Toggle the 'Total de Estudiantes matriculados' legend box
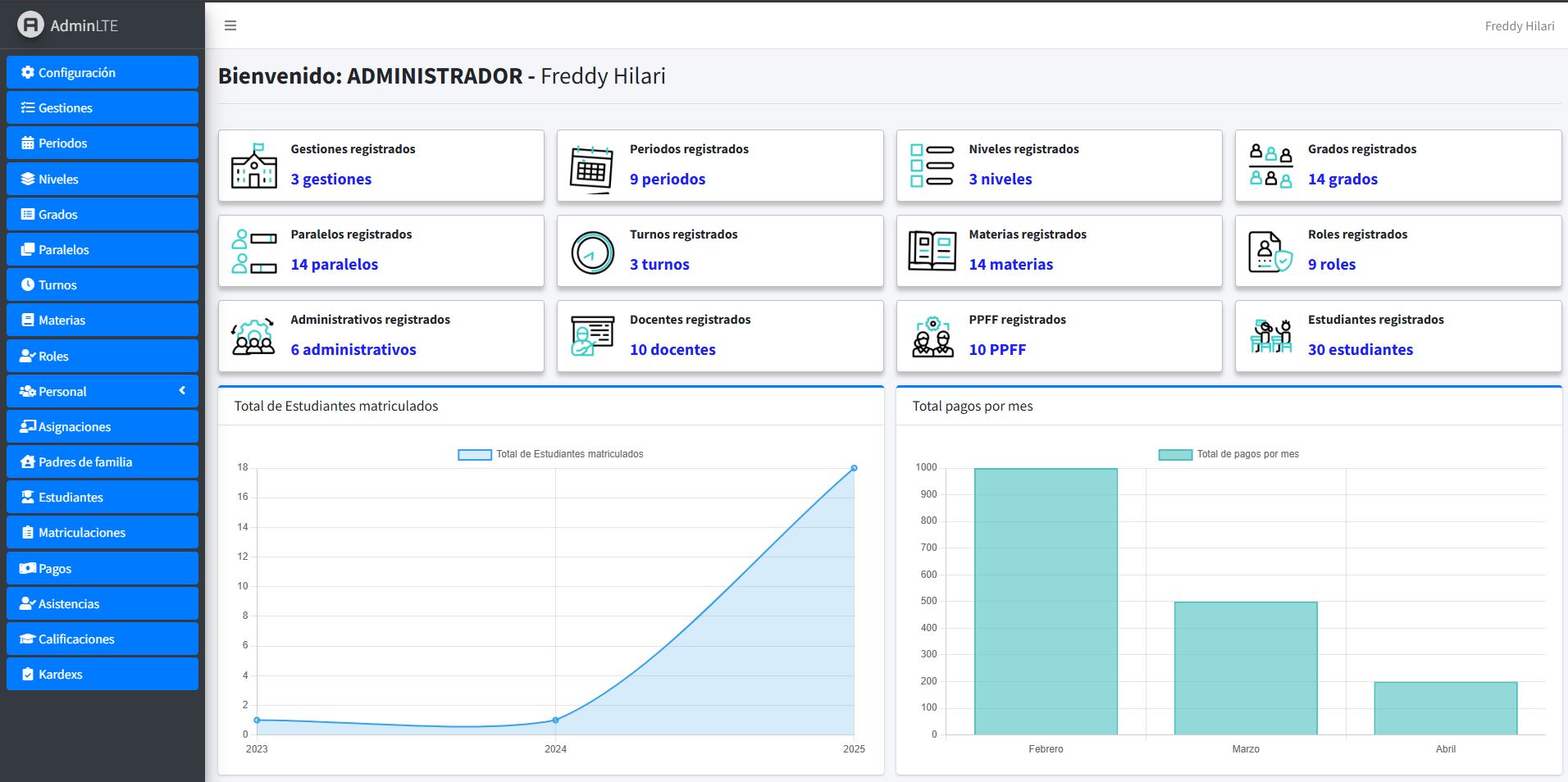 coord(474,454)
